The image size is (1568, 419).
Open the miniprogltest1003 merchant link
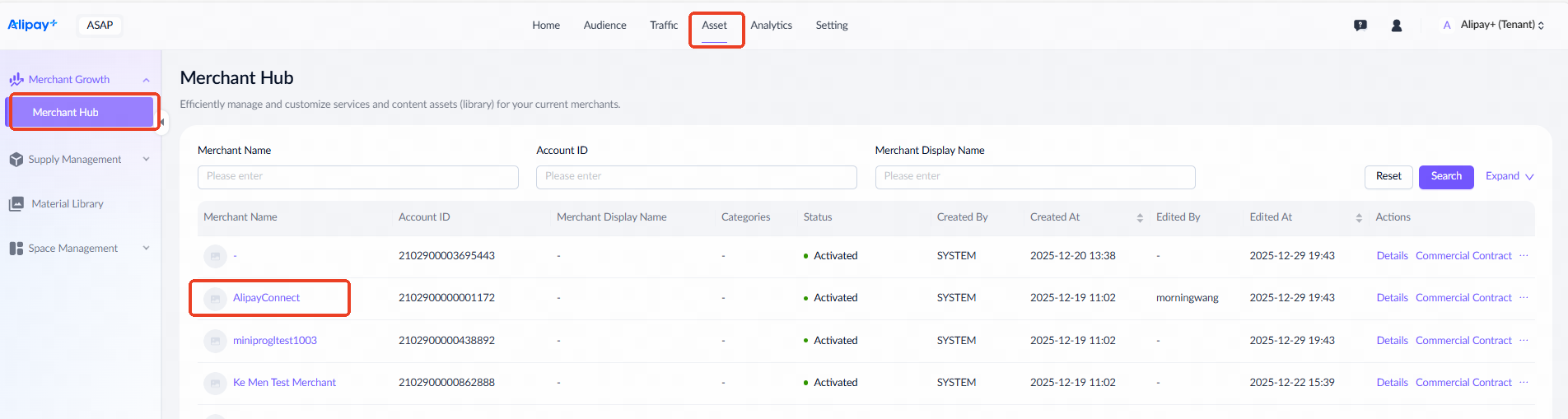pyautogui.click(x=274, y=341)
